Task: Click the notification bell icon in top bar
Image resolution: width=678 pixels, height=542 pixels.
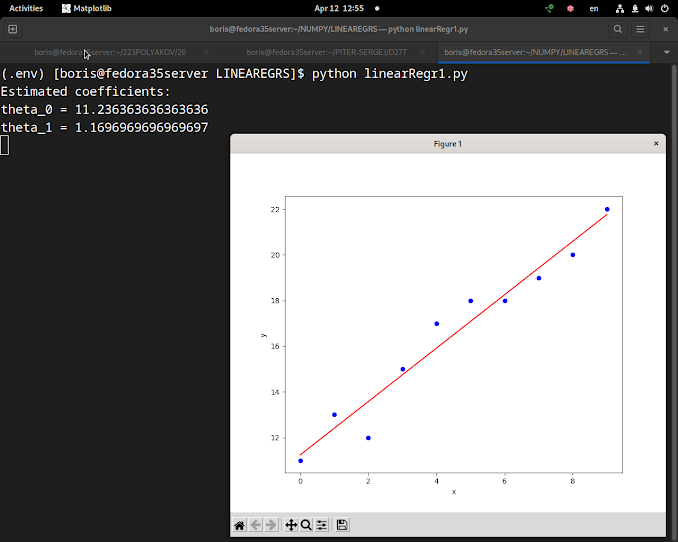Action: [x=635, y=8]
